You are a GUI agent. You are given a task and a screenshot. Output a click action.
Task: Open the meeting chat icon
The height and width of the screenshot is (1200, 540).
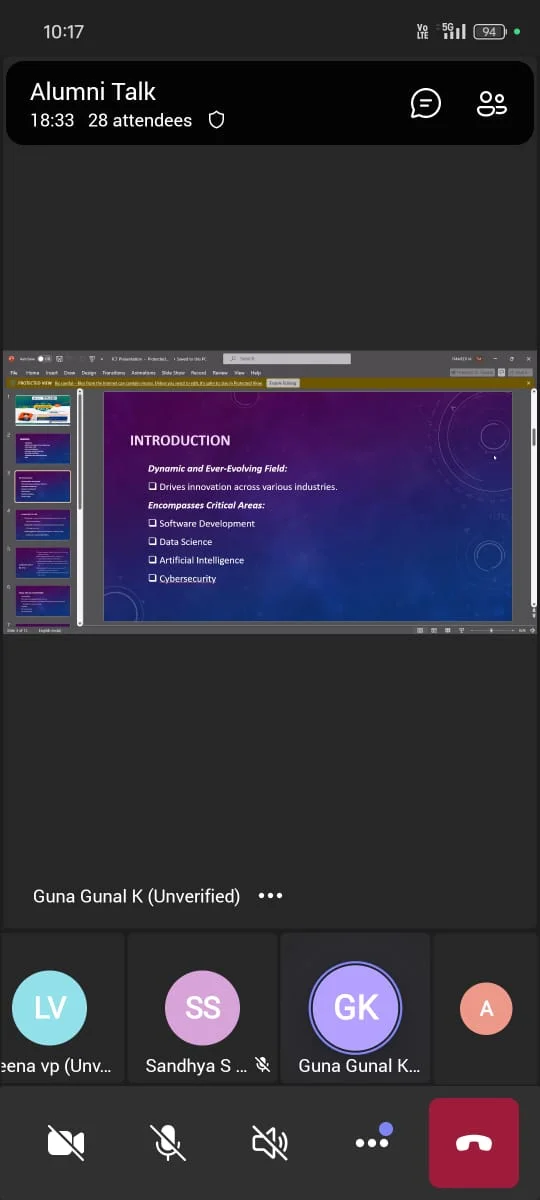[x=426, y=103]
